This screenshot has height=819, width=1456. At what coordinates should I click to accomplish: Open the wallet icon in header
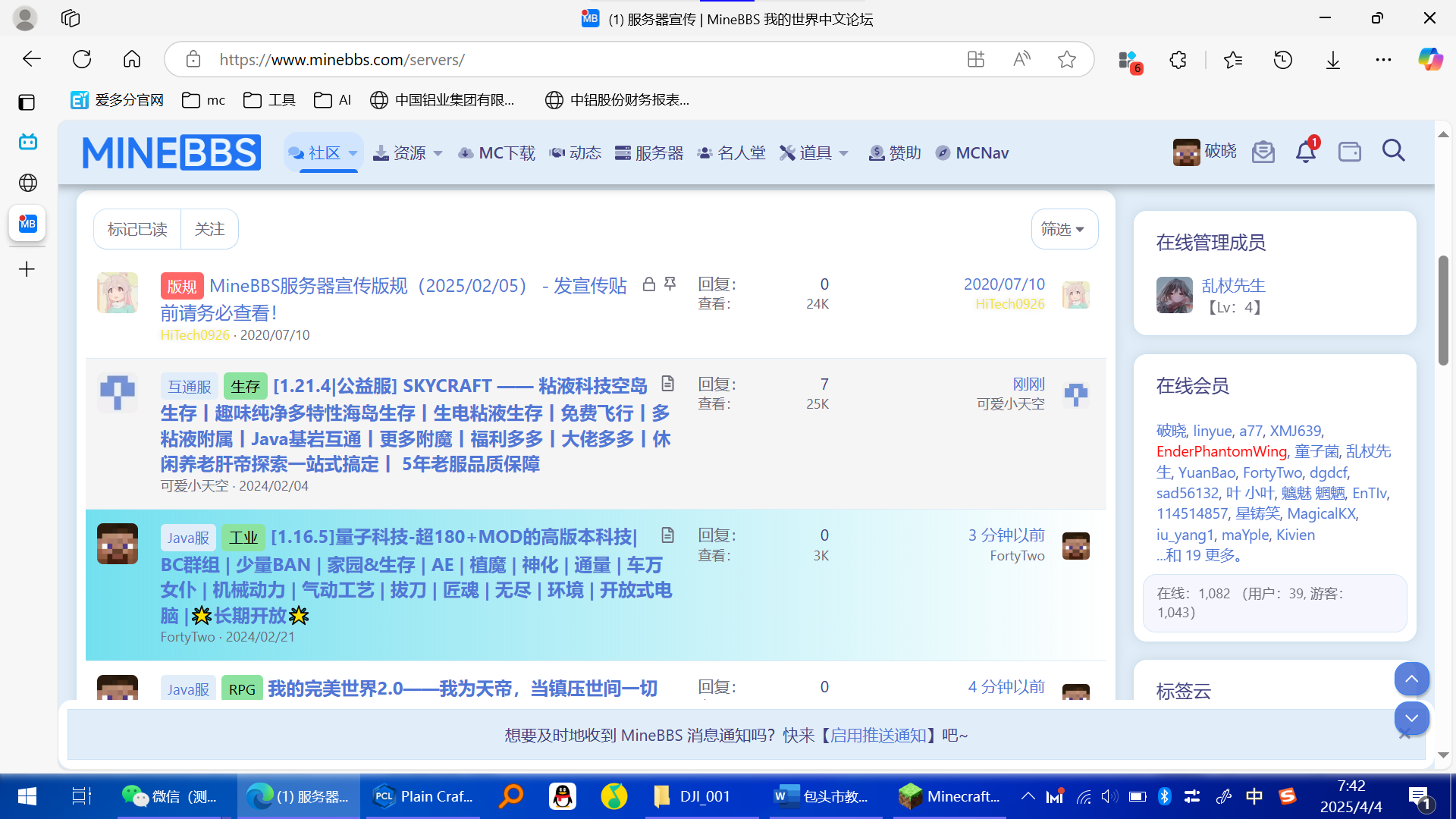pyautogui.click(x=1350, y=152)
